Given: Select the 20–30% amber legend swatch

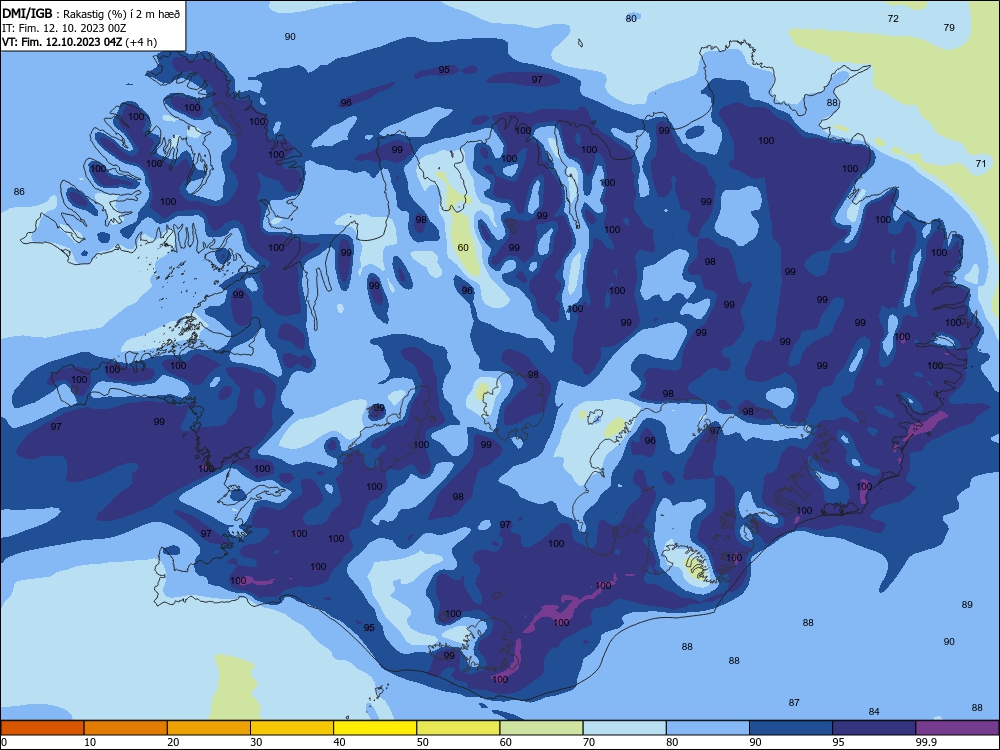Looking at the screenshot, I should pyautogui.click(x=209, y=728).
